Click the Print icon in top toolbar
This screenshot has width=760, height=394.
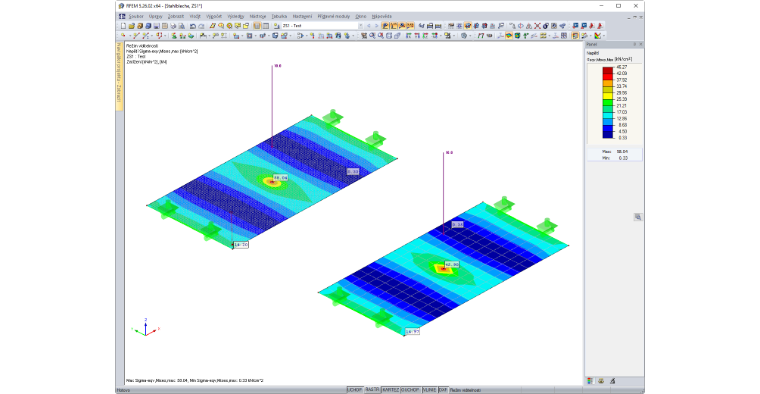coord(174,26)
